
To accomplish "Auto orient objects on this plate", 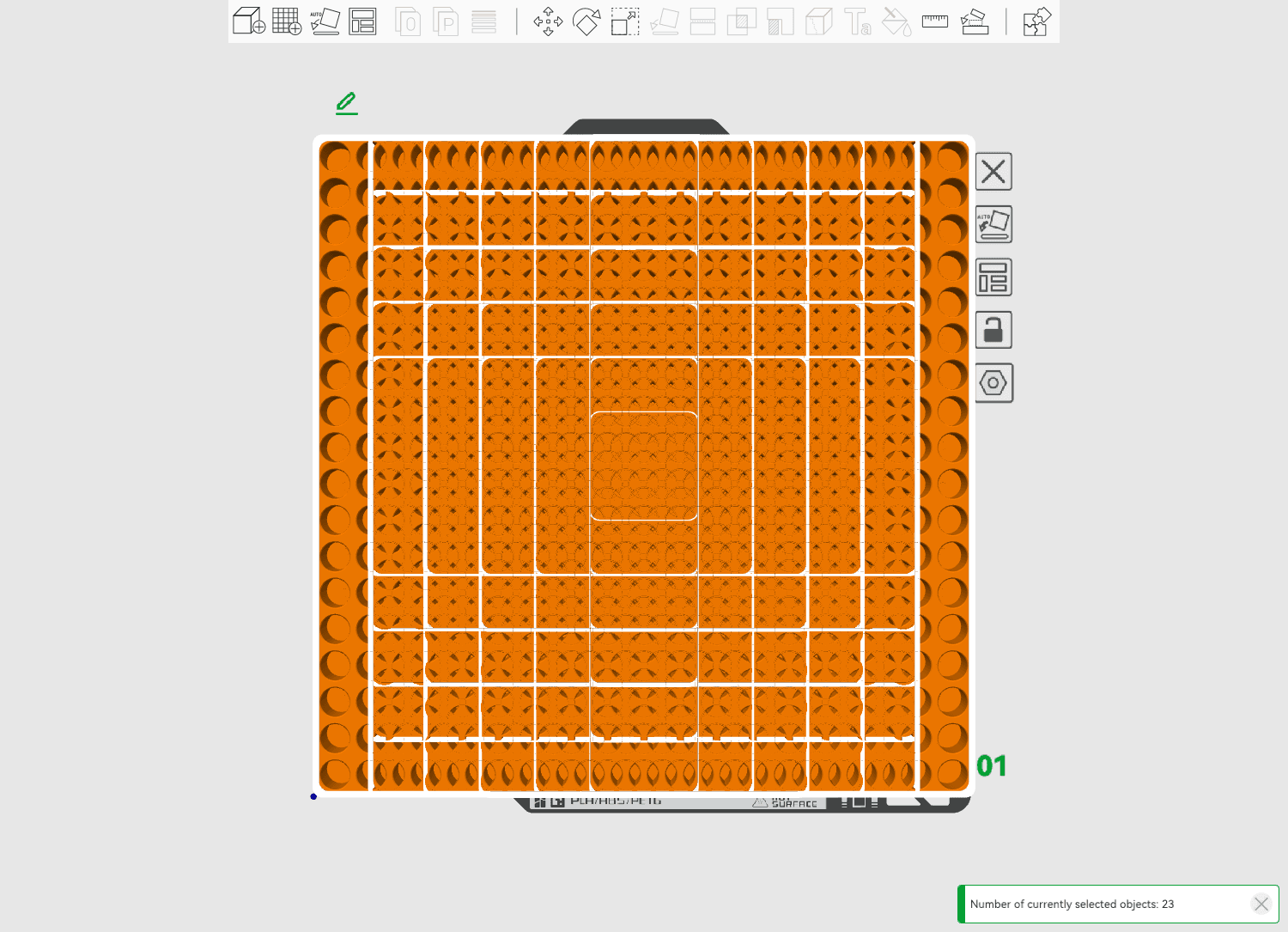I will pyautogui.click(x=993, y=224).
